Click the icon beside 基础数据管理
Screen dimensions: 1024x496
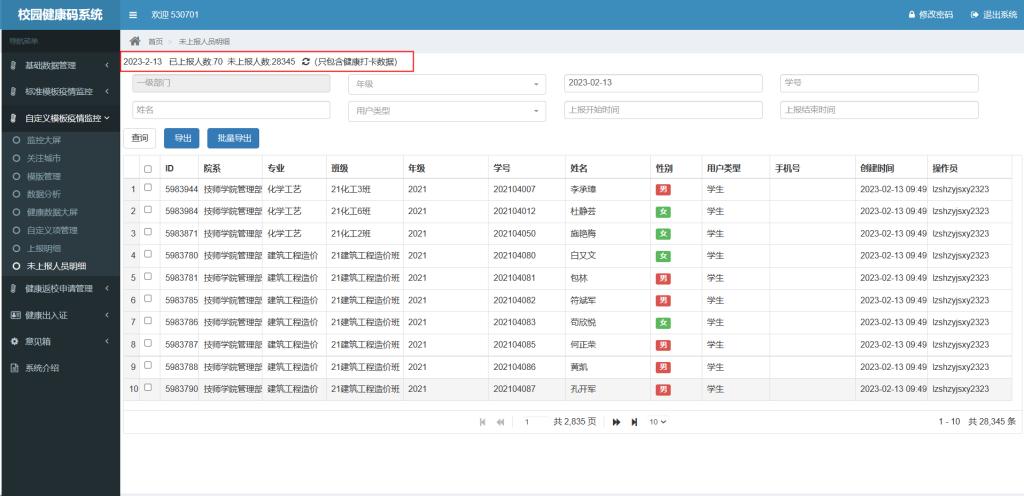tap(14, 65)
